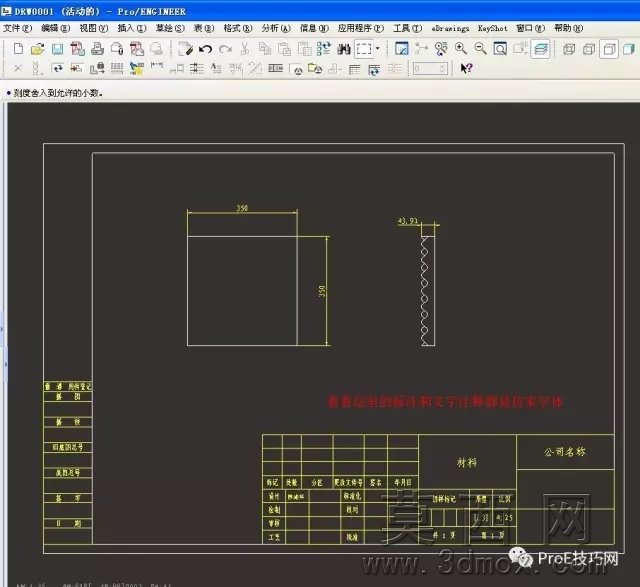The width and height of the screenshot is (640, 587).
Task: Open the 表(B) menu
Action: [204, 28]
